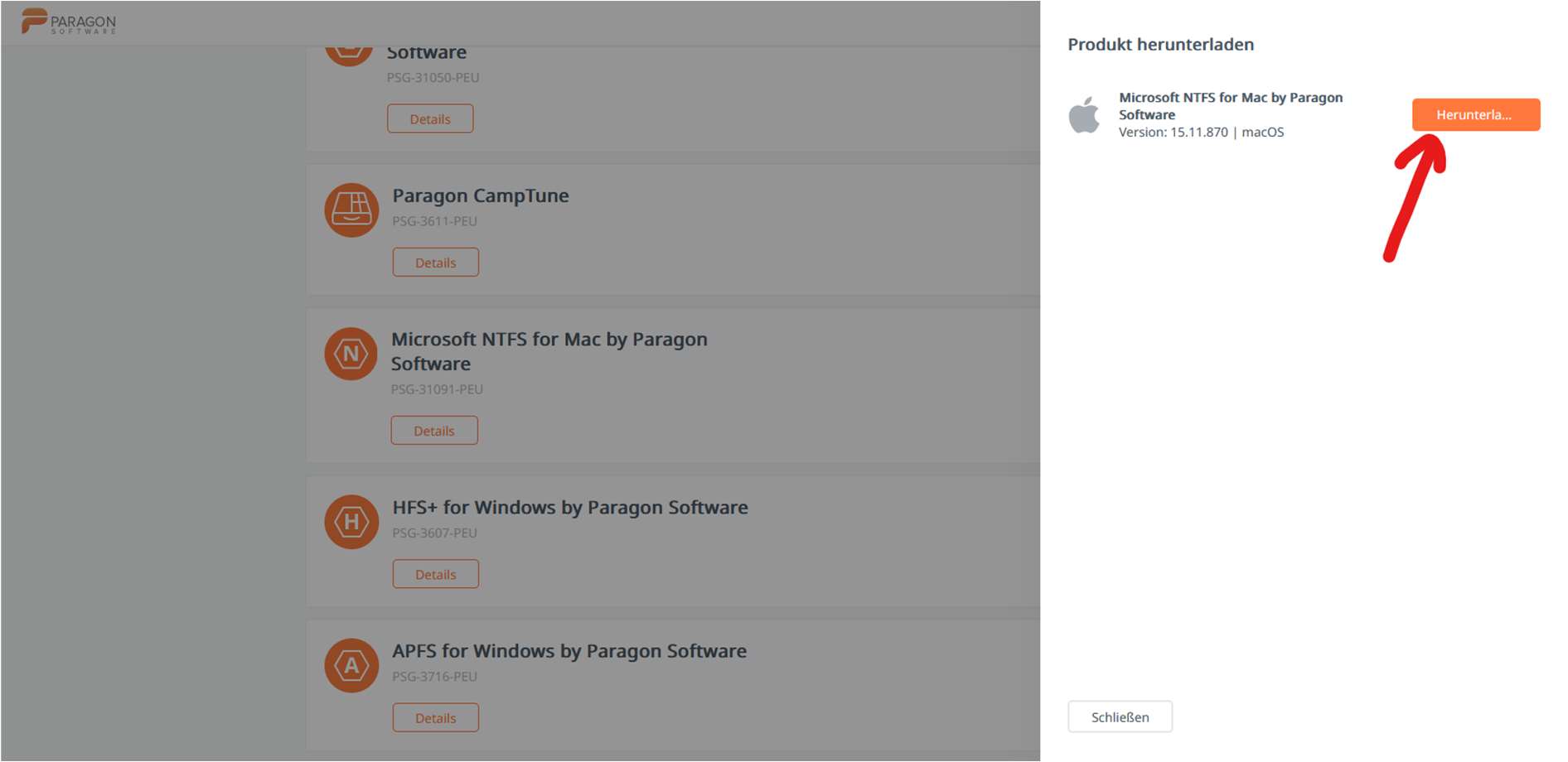Open Details for product PSG-31050-PEU
This screenshot has width=1568, height=762.
coord(430,118)
